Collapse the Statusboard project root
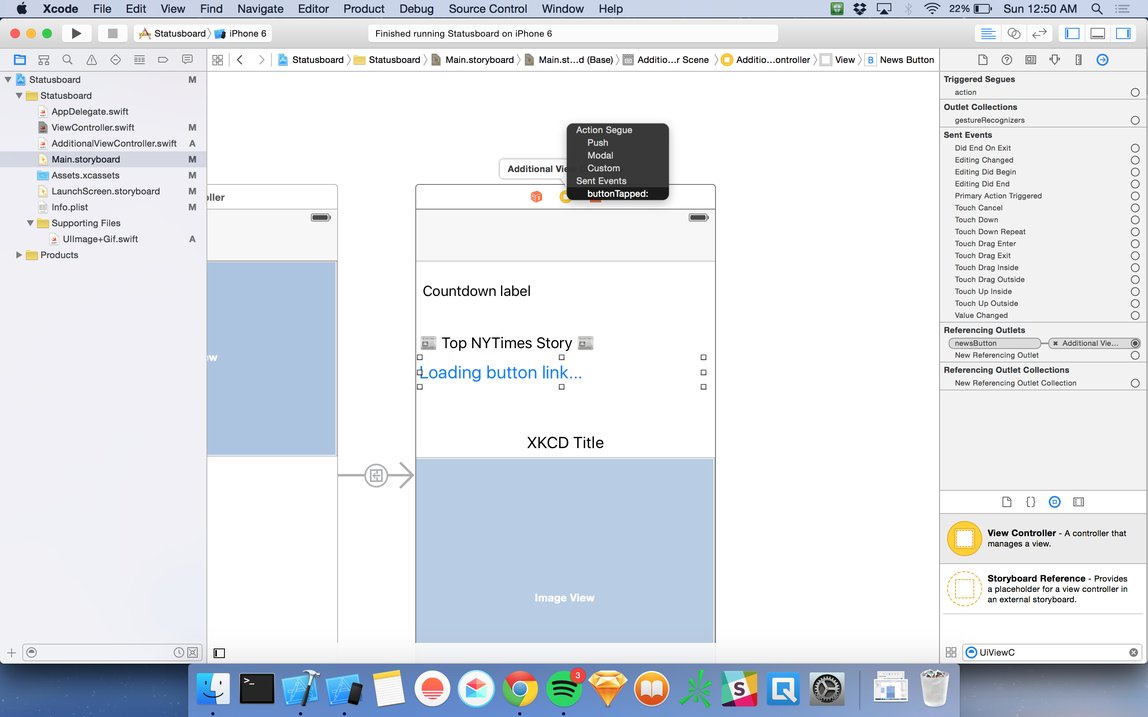1148x717 pixels. (8, 79)
